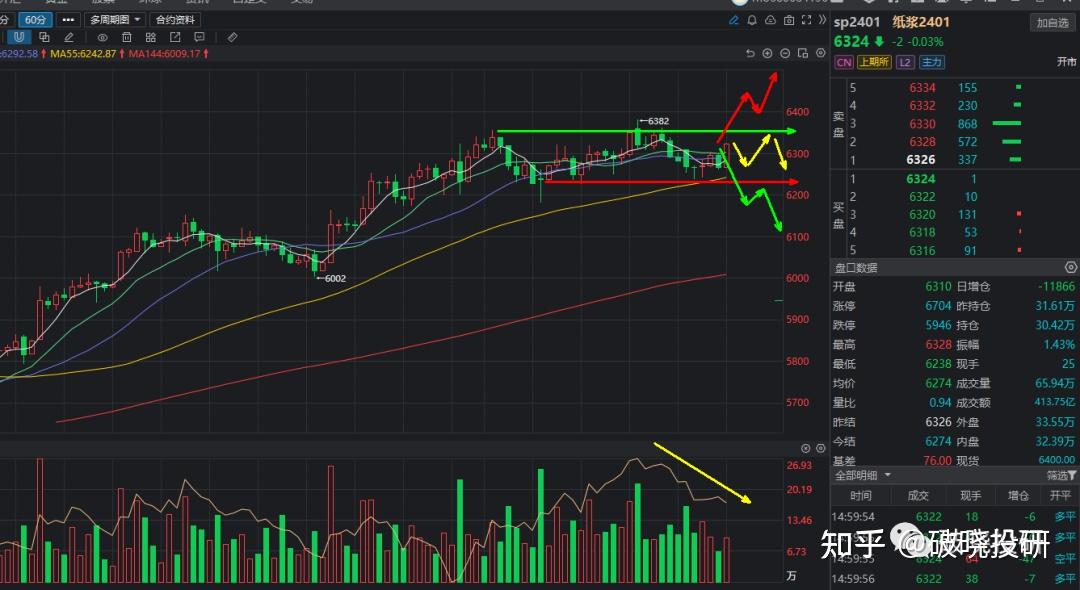
Task: Click the 上期所 exchange tag
Action: 874,62
